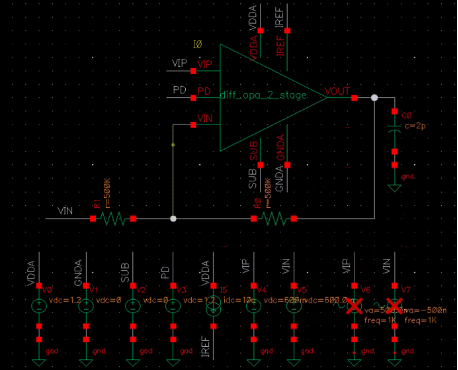Viewport: 458px width, 370px height.
Task: Select the I5 current source symbol
Action: [x=214, y=306]
